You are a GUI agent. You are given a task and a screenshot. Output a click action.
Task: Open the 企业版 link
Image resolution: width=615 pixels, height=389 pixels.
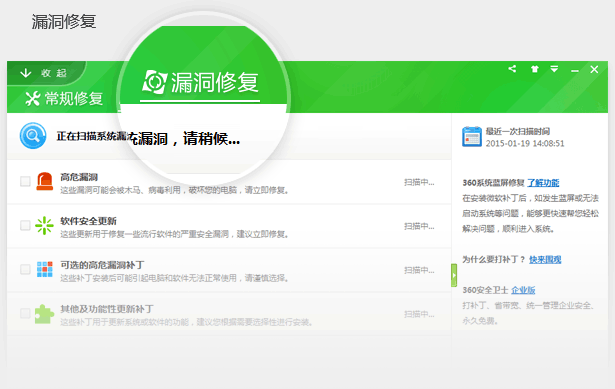523,290
